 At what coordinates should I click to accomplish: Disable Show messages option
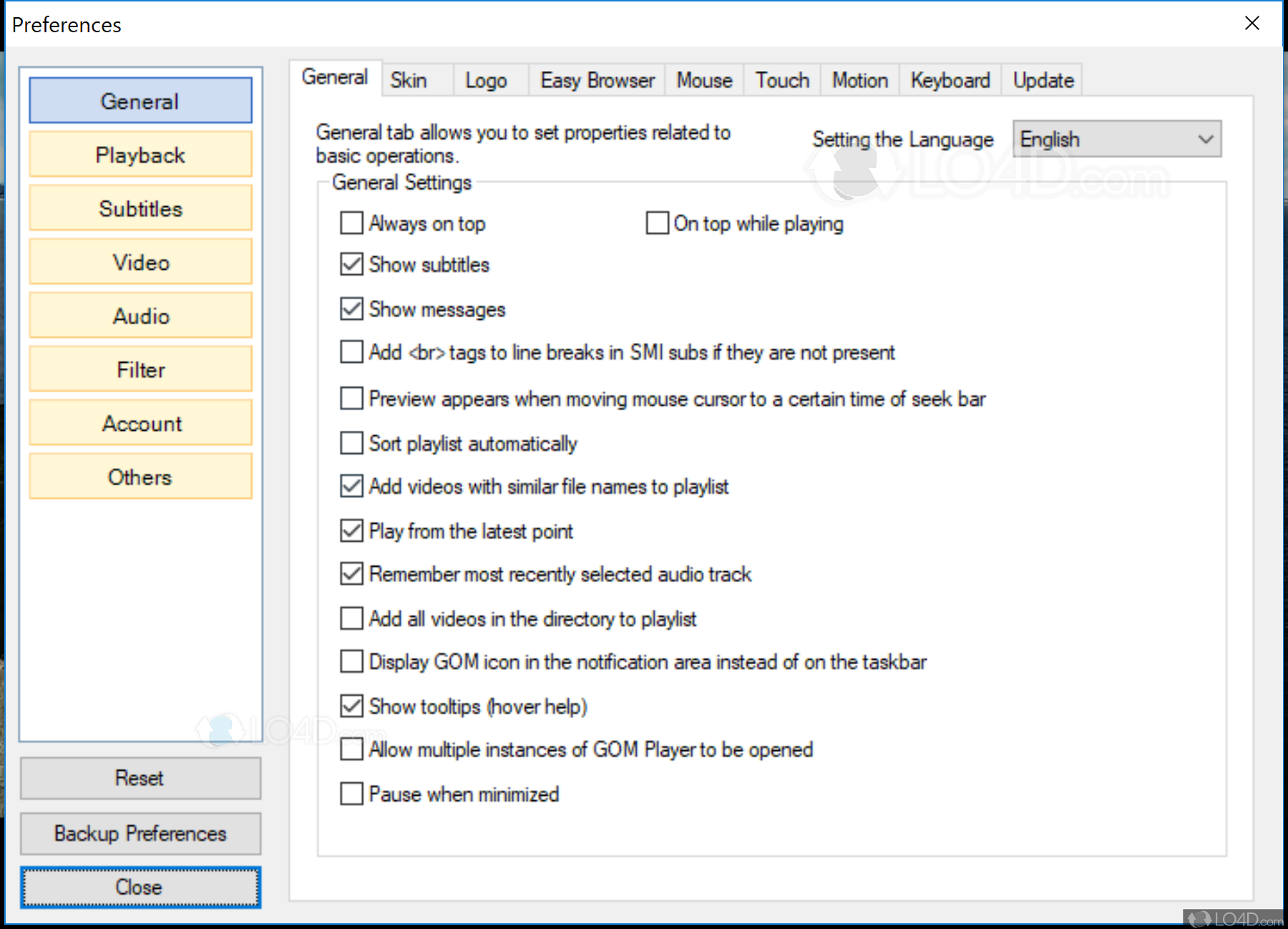click(x=351, y=309)
